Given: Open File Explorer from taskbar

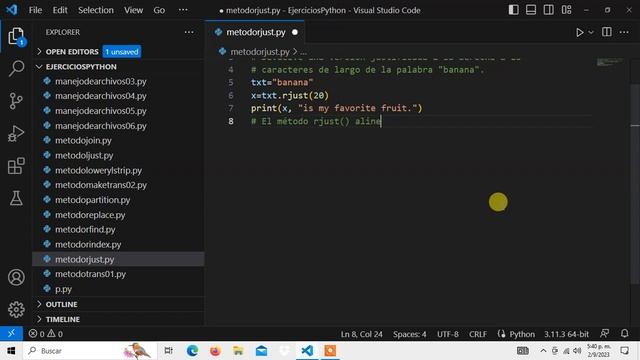Looking at the screenshot, I should tap(238, 351).
